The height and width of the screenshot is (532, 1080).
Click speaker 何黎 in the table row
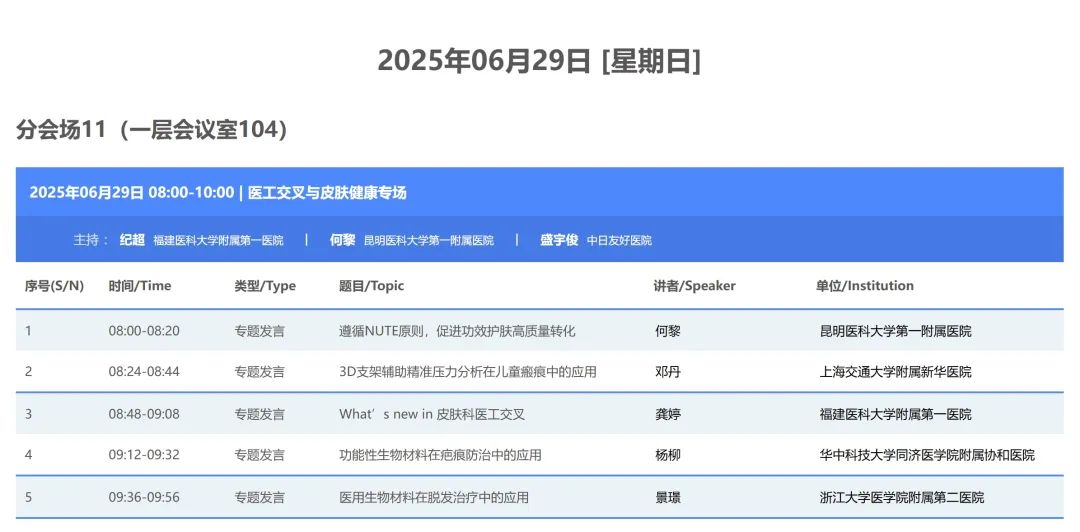click(667, 331)
